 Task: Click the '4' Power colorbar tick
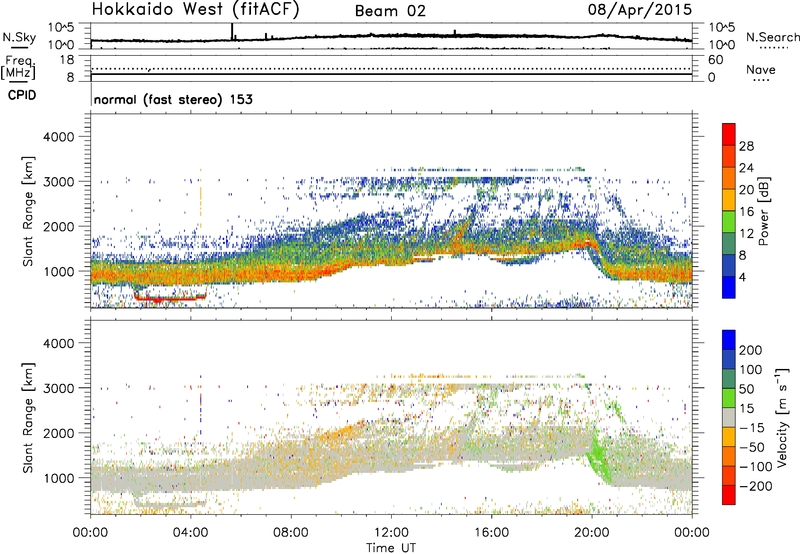point(742,277)
